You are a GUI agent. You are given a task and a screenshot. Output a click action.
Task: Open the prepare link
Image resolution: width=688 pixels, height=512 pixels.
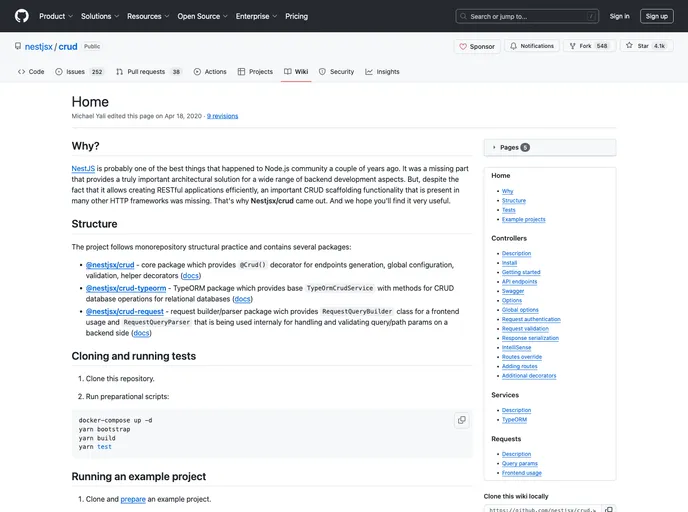coord(133,499)
